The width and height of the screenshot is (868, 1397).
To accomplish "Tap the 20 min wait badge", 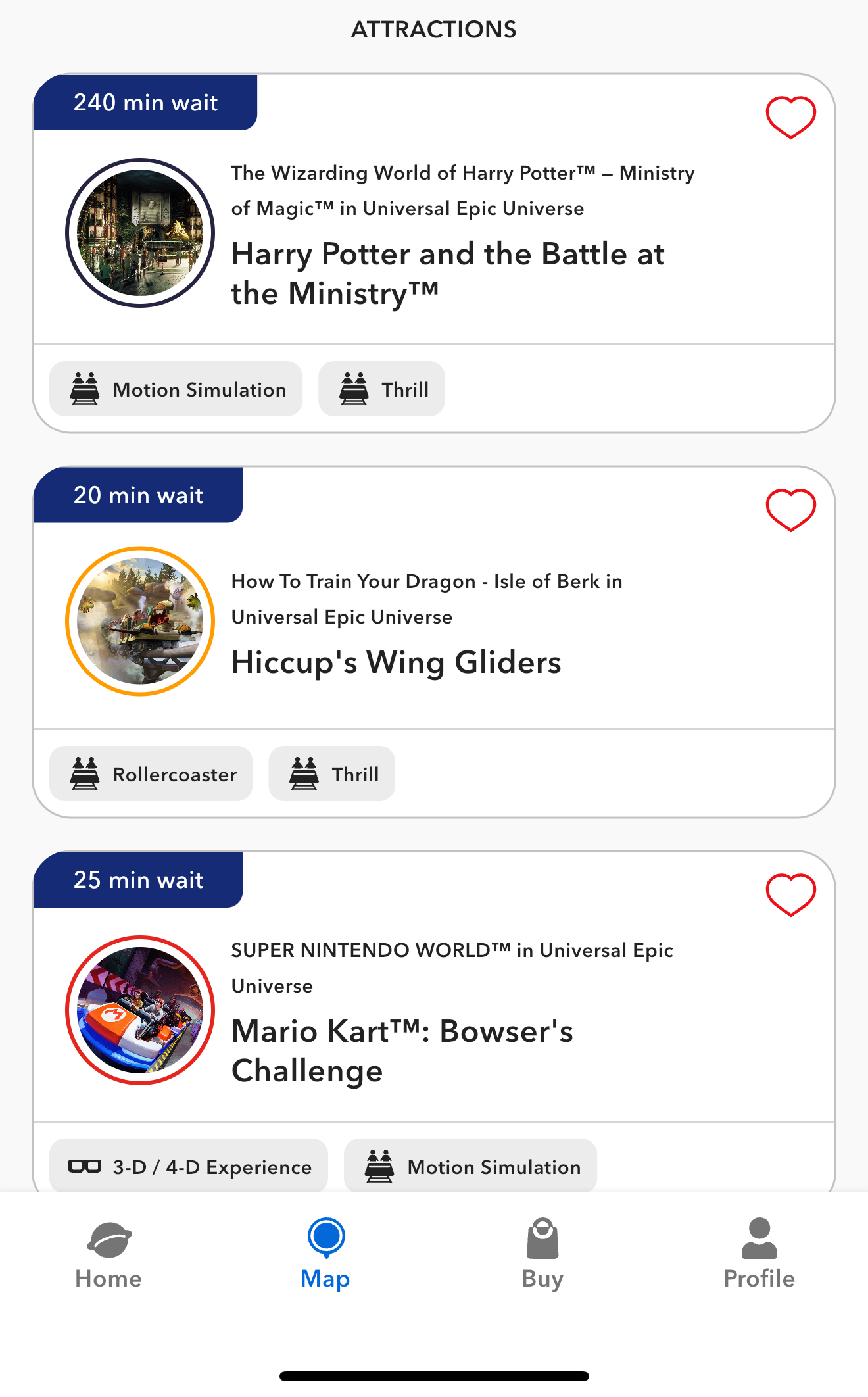I will (x=138, y=495).
